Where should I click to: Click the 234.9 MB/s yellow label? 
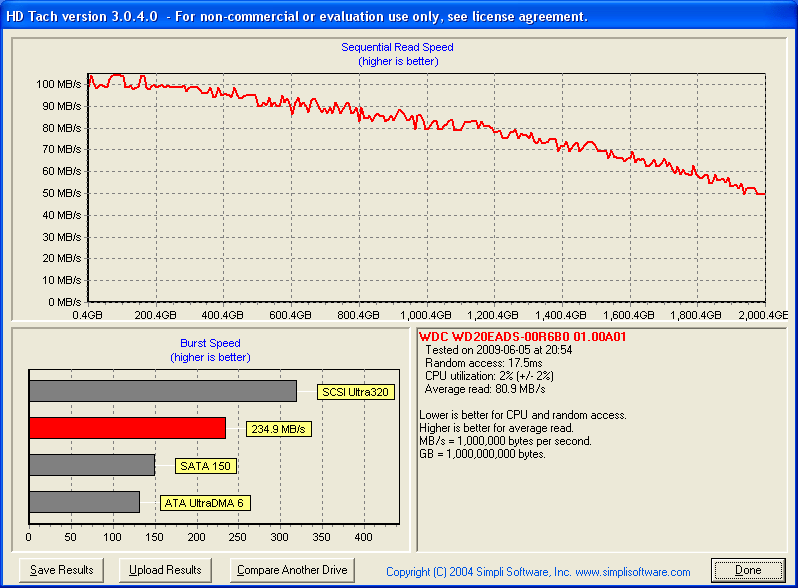279,429
